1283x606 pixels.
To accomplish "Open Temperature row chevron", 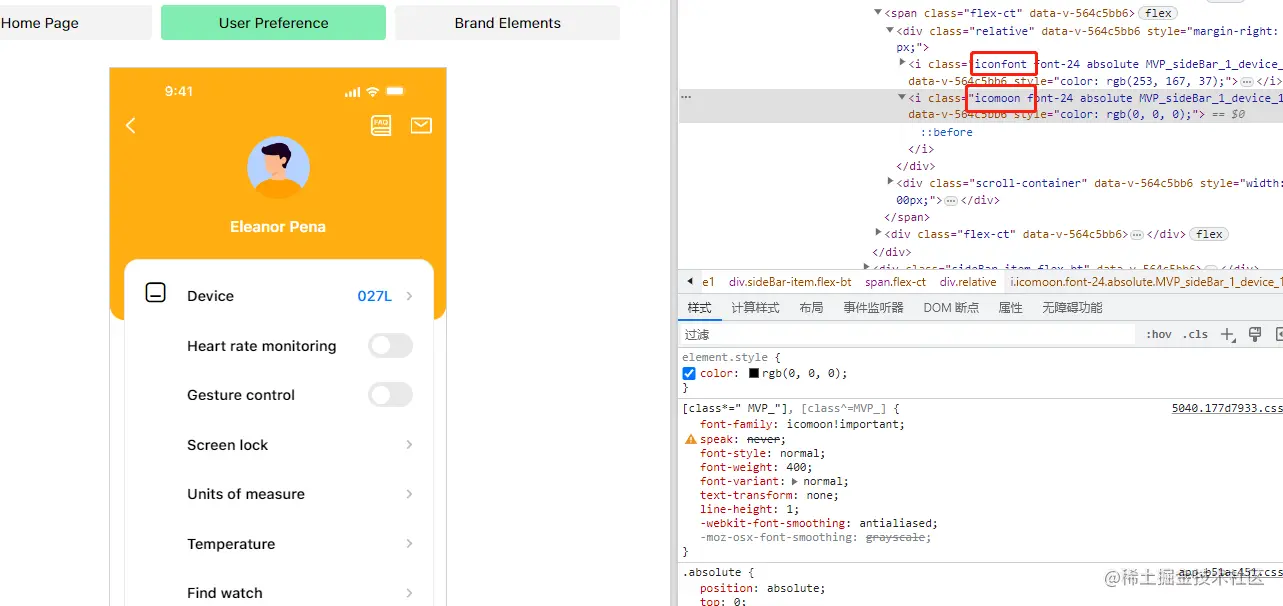I will click(409, 544).
